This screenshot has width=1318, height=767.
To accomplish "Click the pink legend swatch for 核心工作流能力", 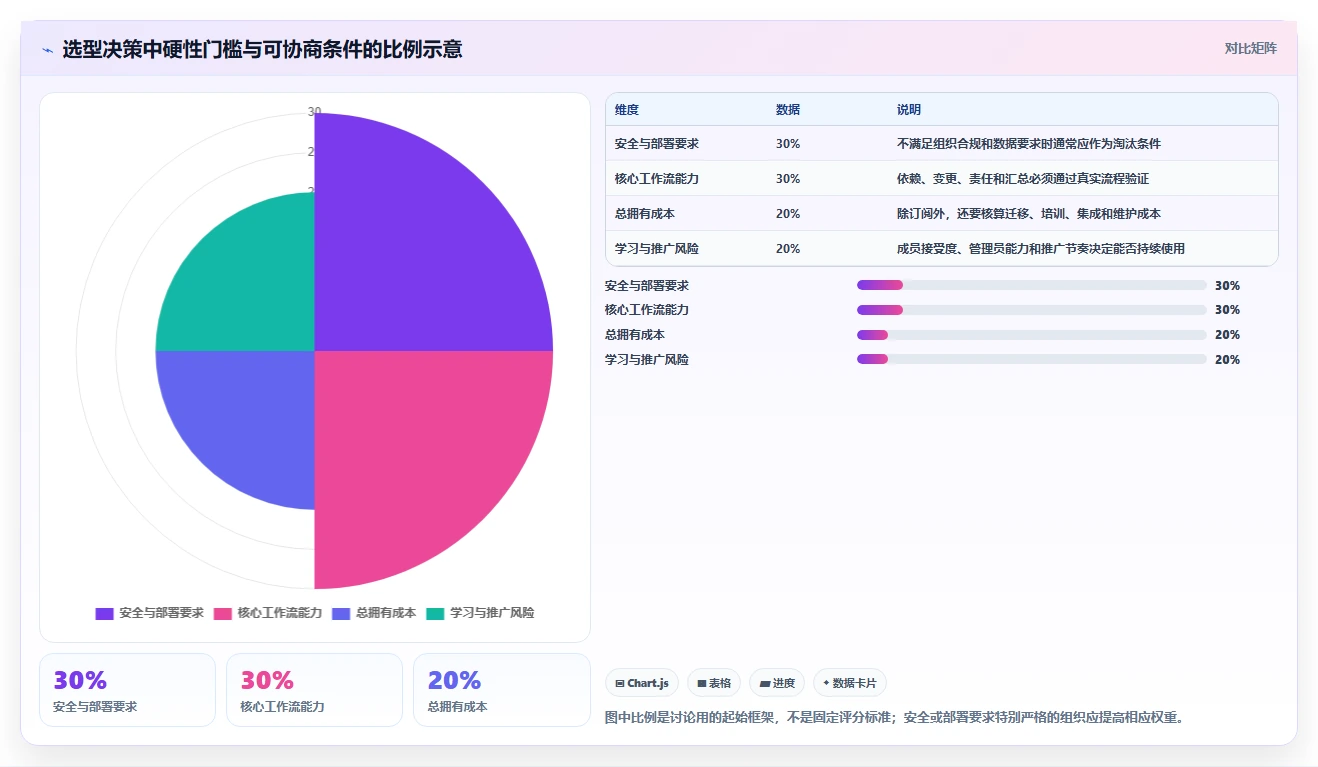I will click(x=223, y=614).
